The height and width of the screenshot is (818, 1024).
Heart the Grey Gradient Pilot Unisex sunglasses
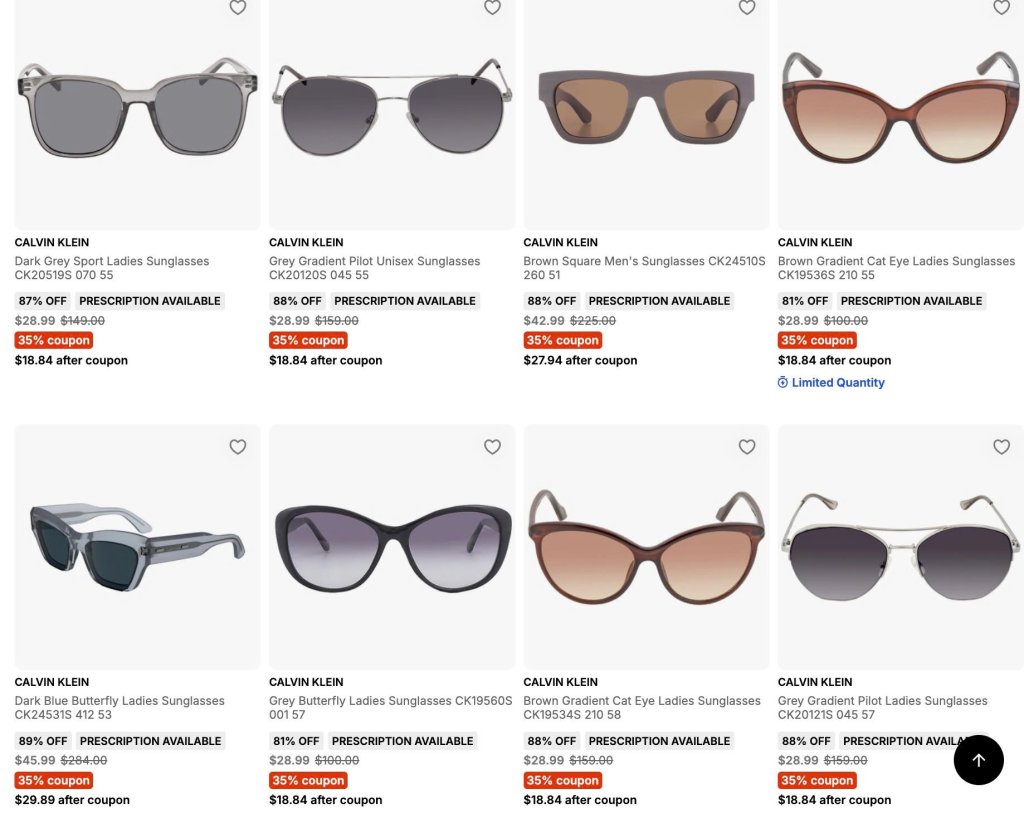[492, 7]
